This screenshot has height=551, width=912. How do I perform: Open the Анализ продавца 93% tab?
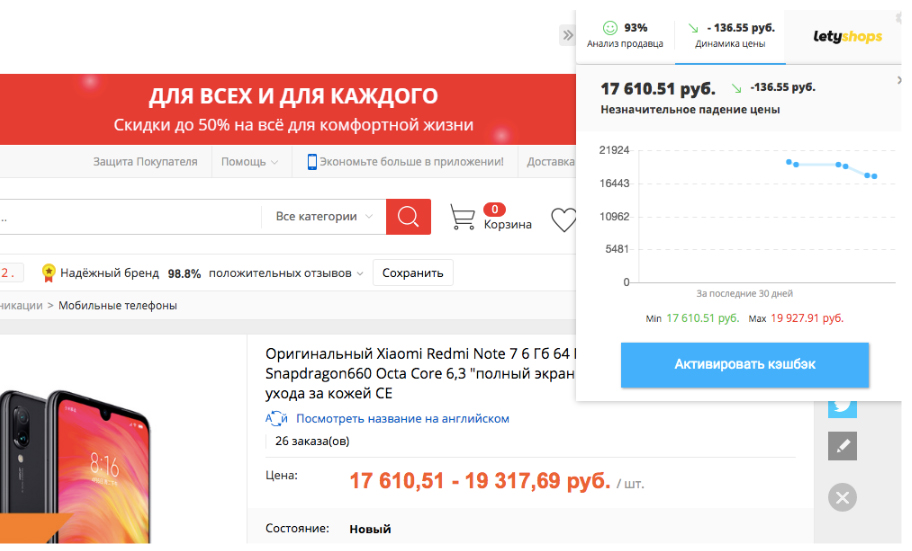[625, 35]
